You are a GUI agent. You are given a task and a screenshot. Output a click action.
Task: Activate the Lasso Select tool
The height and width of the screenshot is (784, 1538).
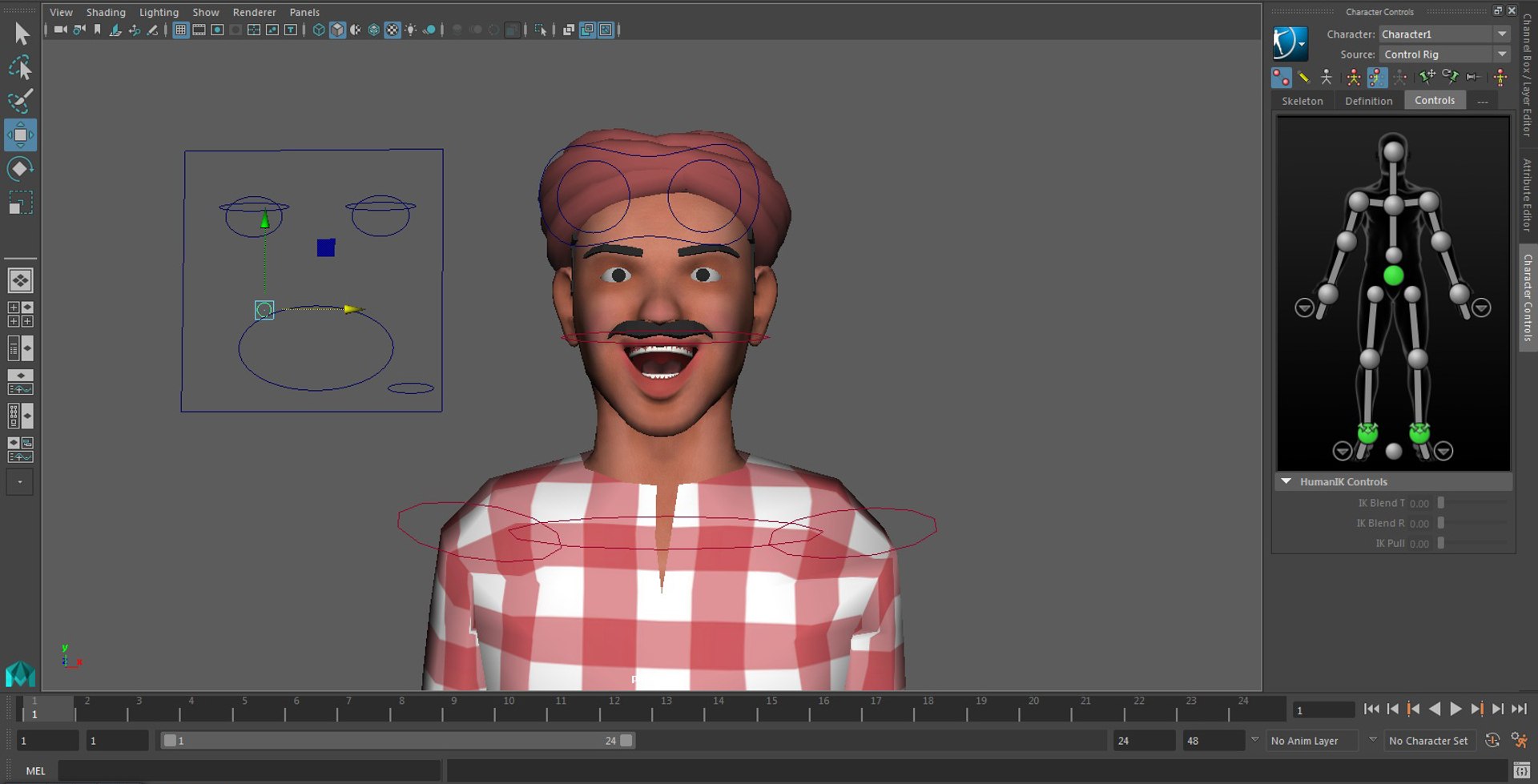pos(21,67)
